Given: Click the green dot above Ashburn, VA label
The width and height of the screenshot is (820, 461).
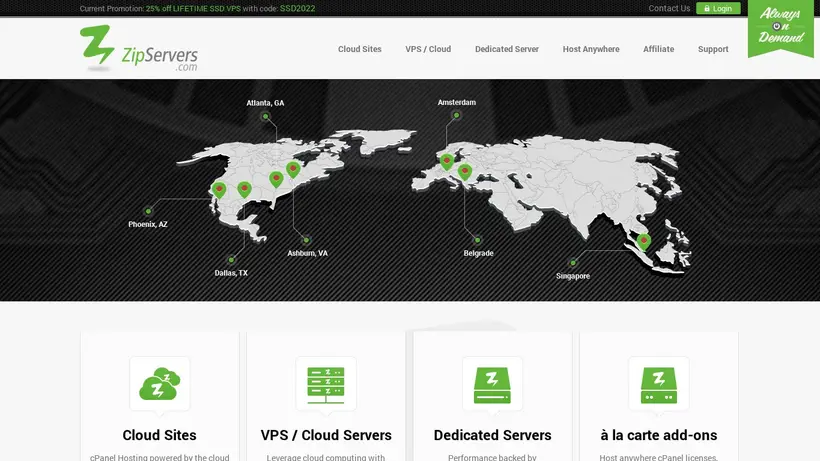Looking at the screenshot, I should (x=306, y=240).
